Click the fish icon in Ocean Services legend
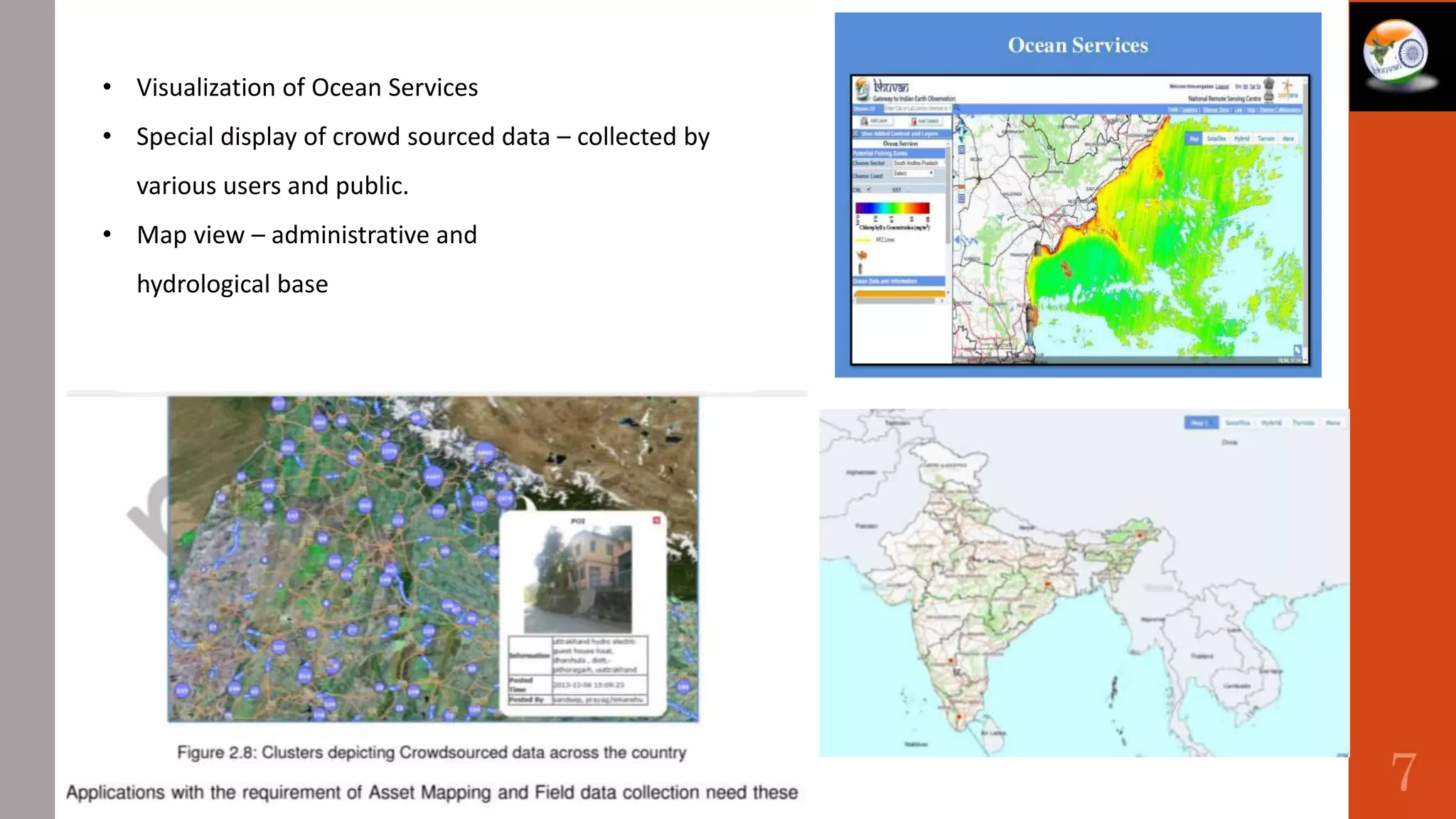1456x819 pixels. point(862,255)
